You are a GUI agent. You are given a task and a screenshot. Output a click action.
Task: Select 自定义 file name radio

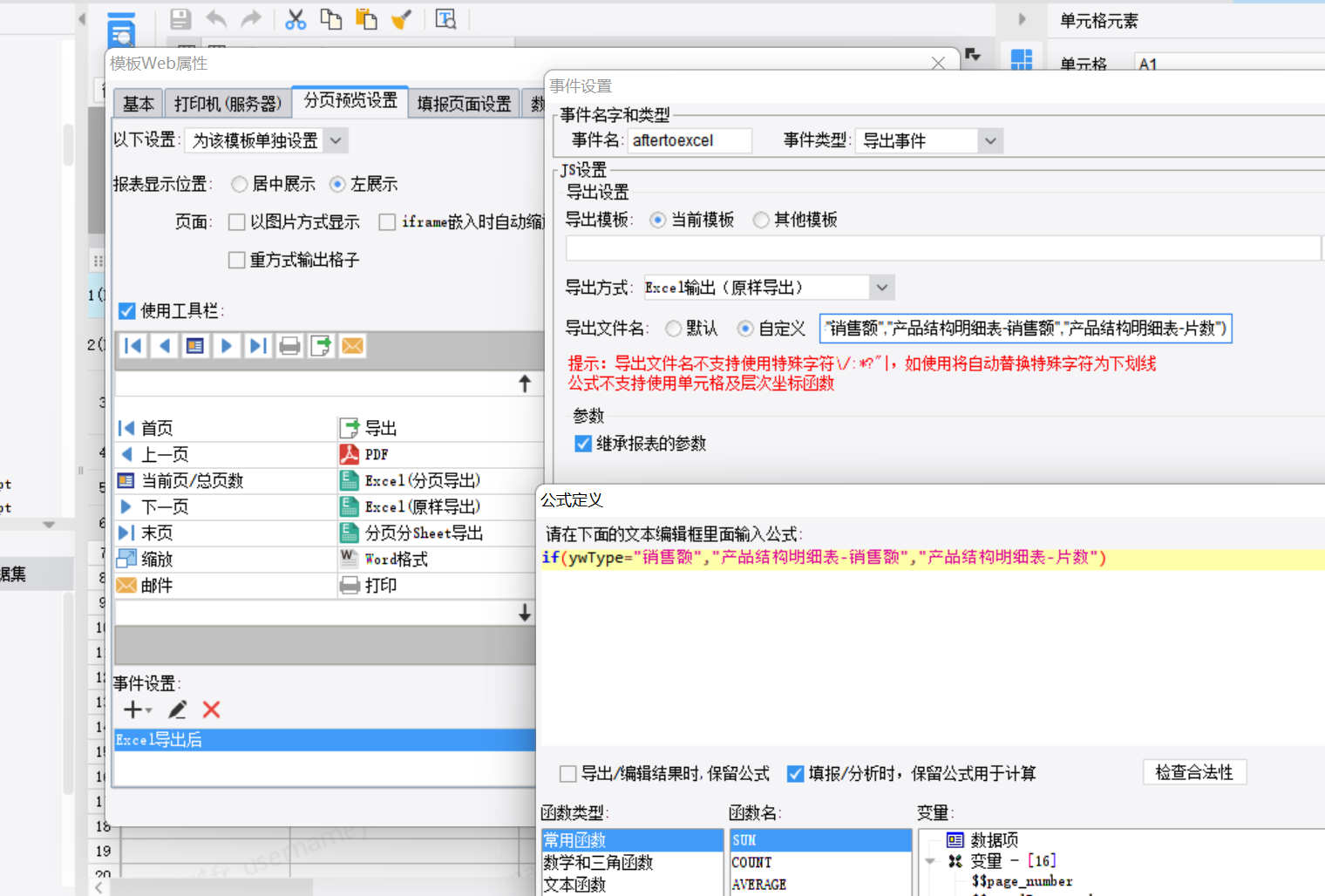[x=745, y=329]
